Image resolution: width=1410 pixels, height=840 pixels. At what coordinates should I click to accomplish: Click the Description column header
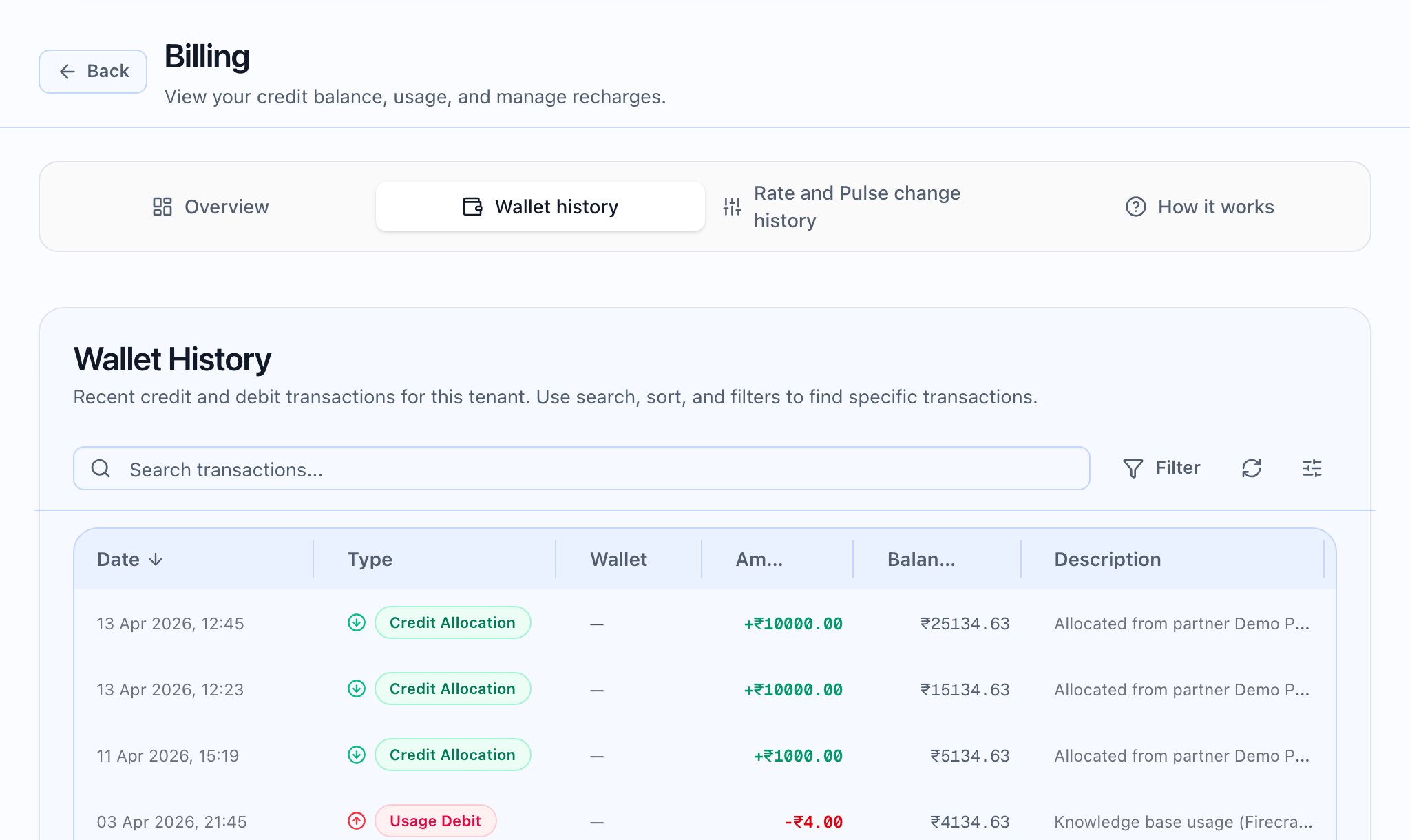coord(1108,559)
